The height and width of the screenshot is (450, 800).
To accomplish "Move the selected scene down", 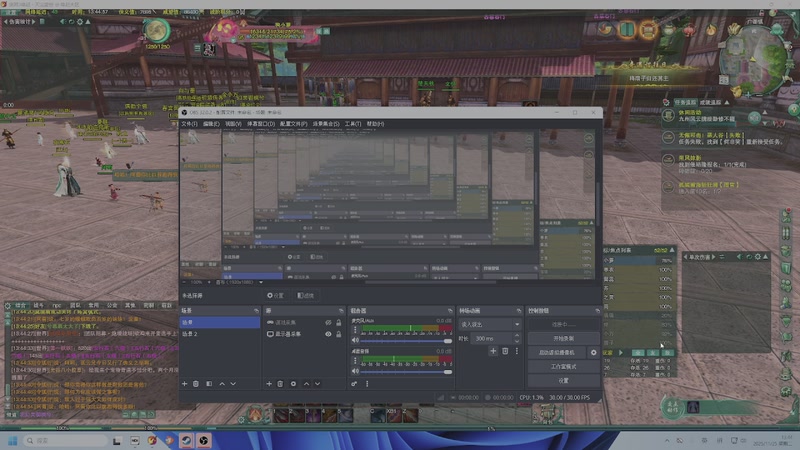I will (x=233, y=384).
